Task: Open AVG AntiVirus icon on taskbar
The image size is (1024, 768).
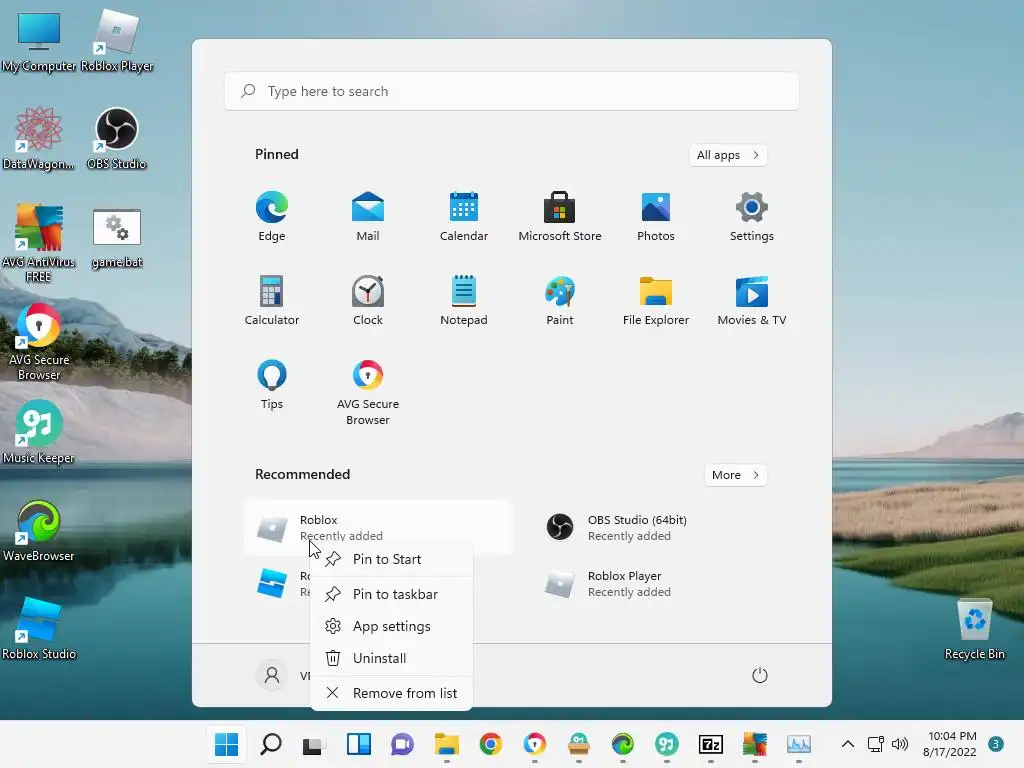Action: [754, 744]
